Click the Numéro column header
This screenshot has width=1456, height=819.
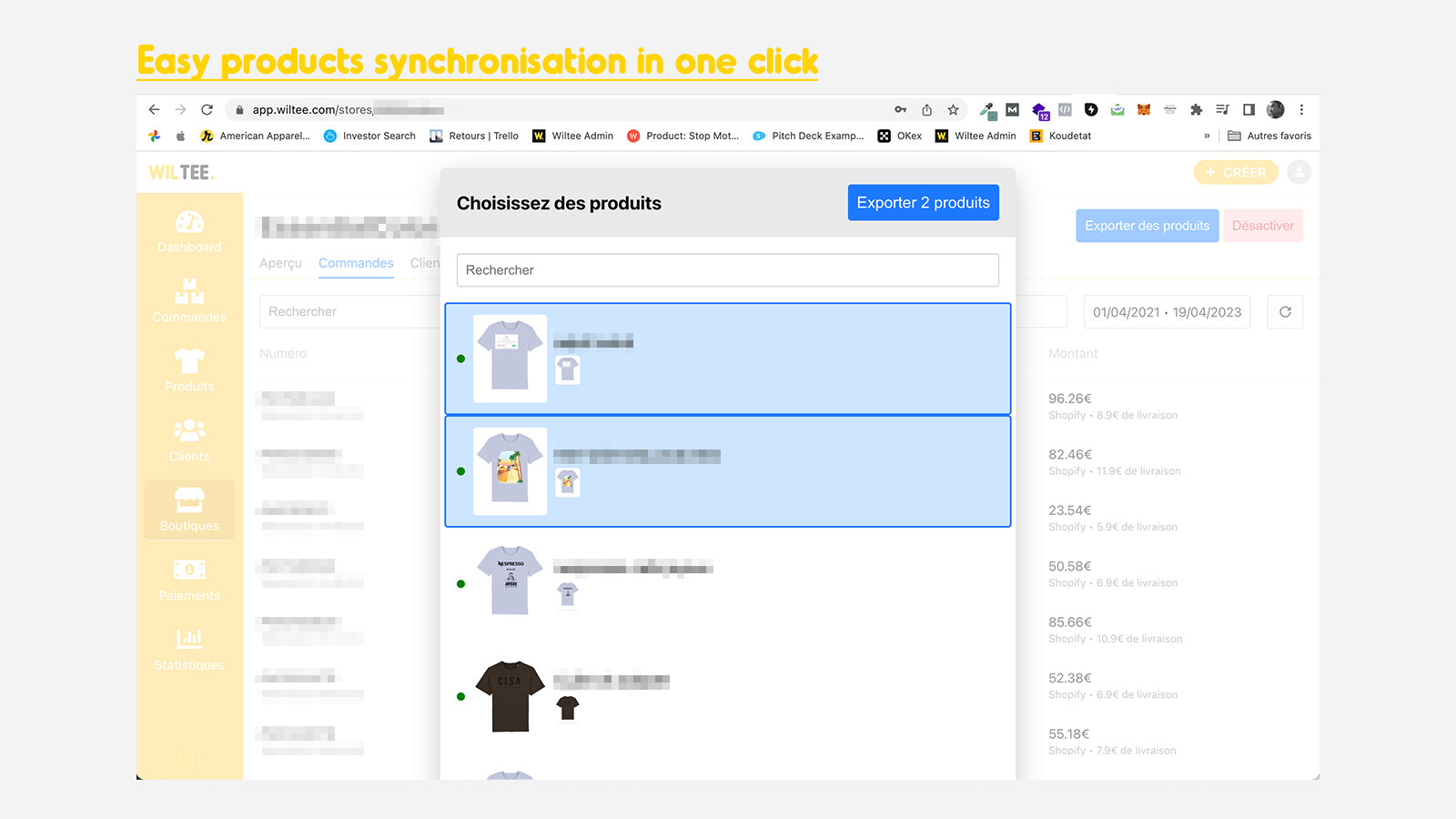click(283, 353)
